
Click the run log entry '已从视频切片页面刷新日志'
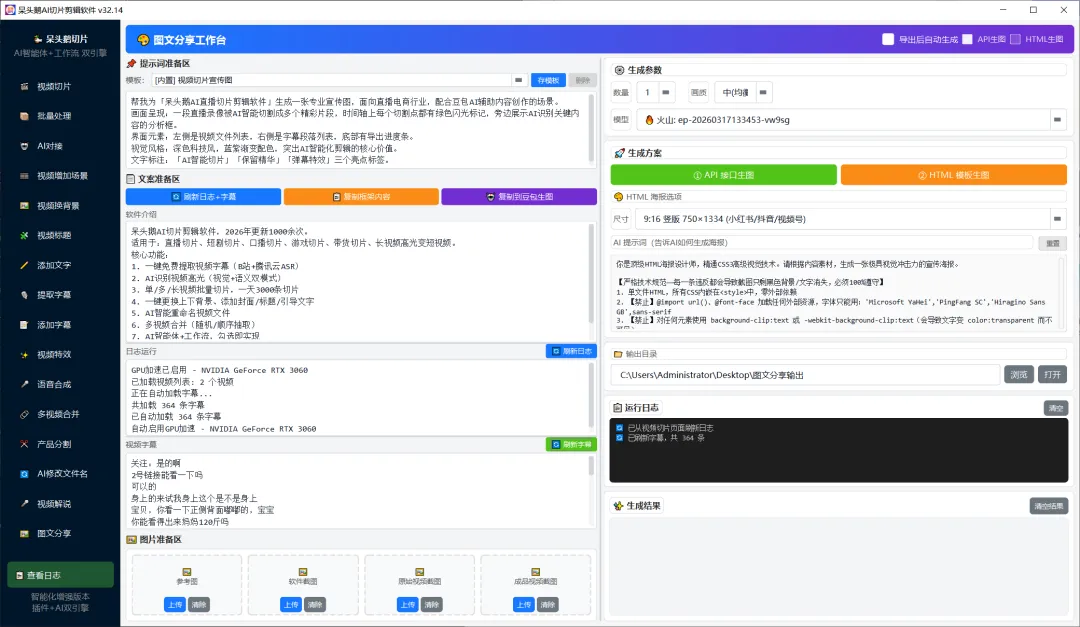coord(670,428)
